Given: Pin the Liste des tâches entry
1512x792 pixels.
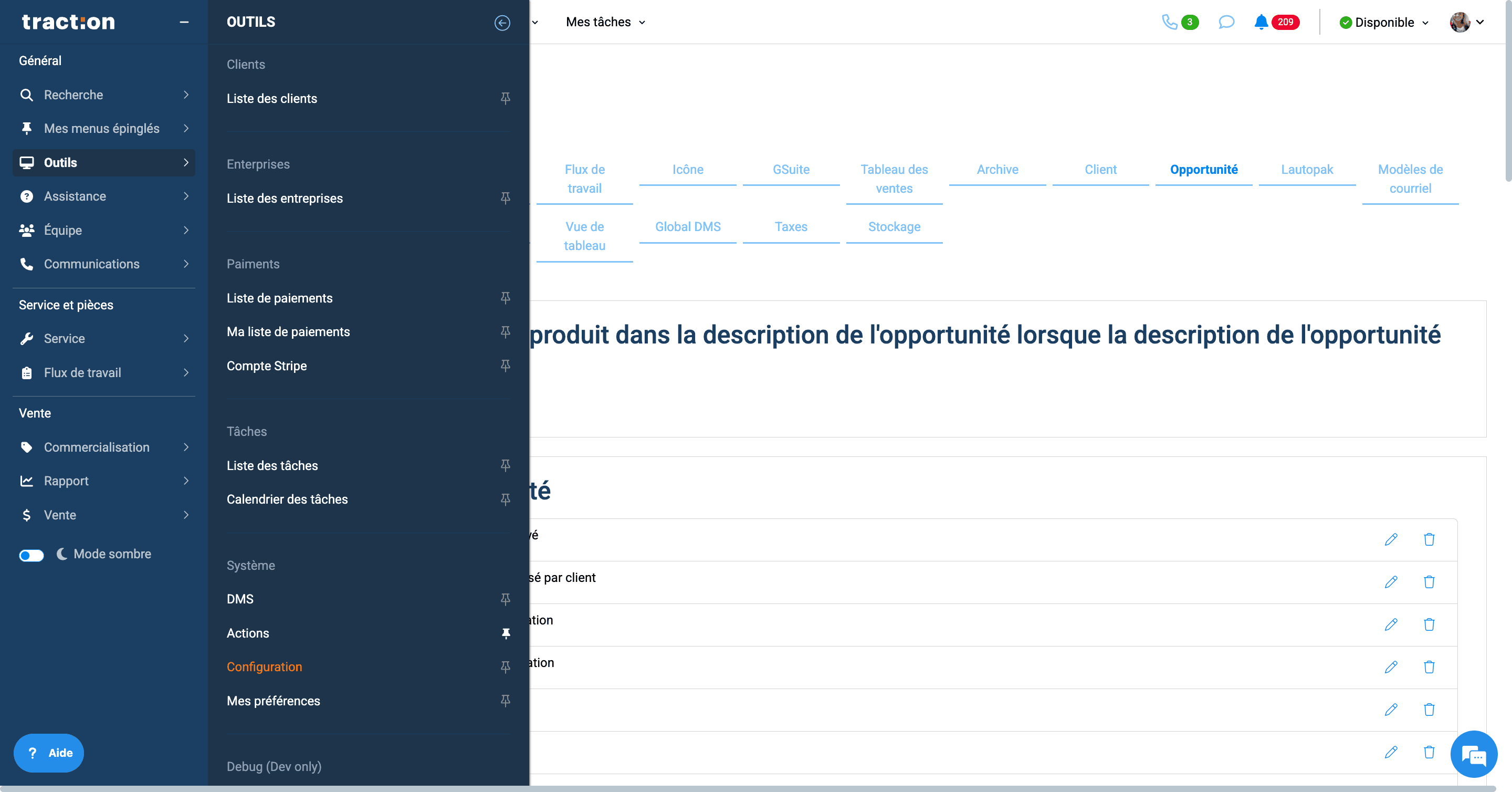Looking at the screenshot, I should [x=505, y=465].
